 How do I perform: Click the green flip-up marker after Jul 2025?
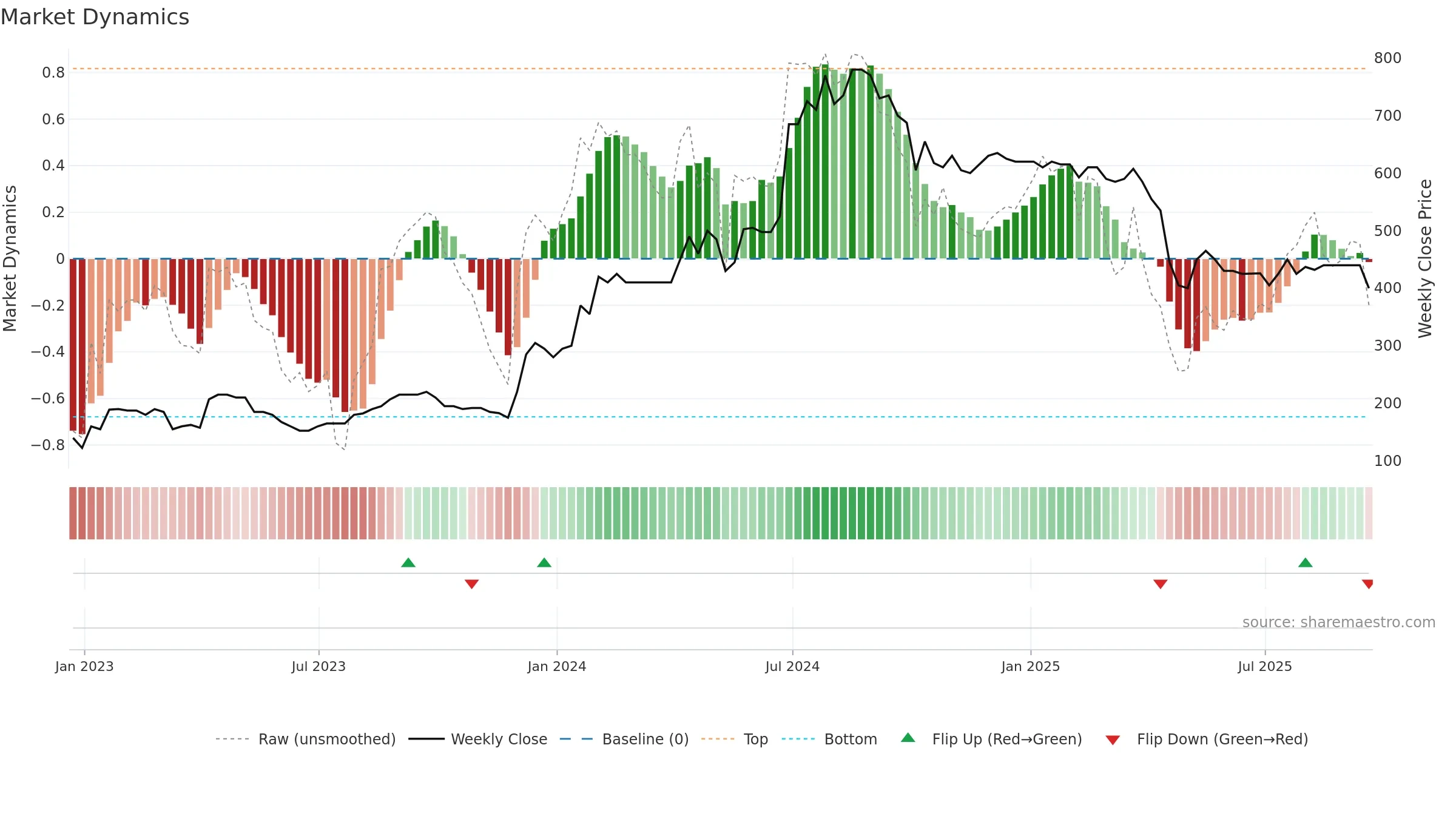click(1305, 562)
